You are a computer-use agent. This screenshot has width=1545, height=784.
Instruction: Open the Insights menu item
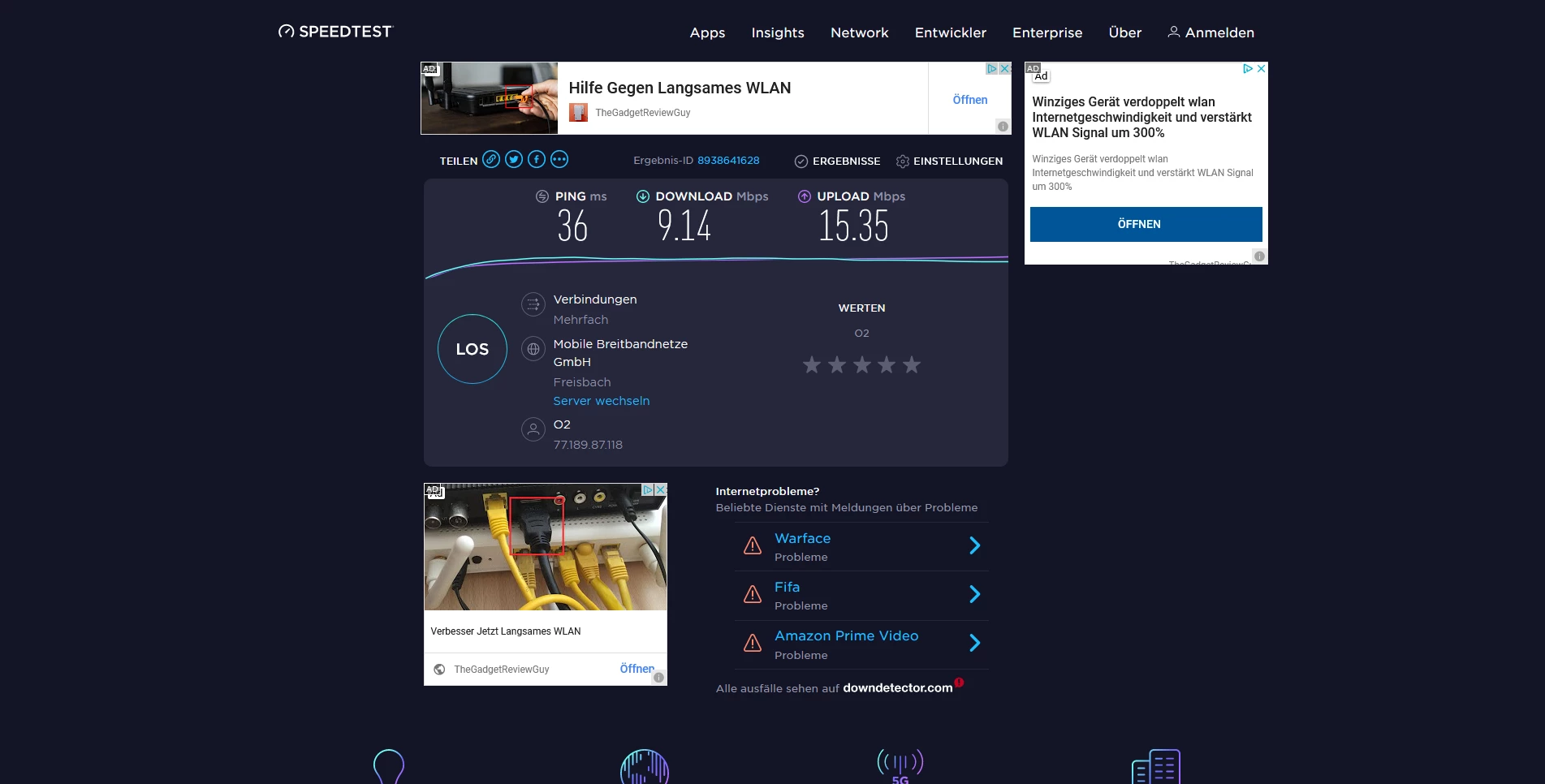tap(777, 32)
